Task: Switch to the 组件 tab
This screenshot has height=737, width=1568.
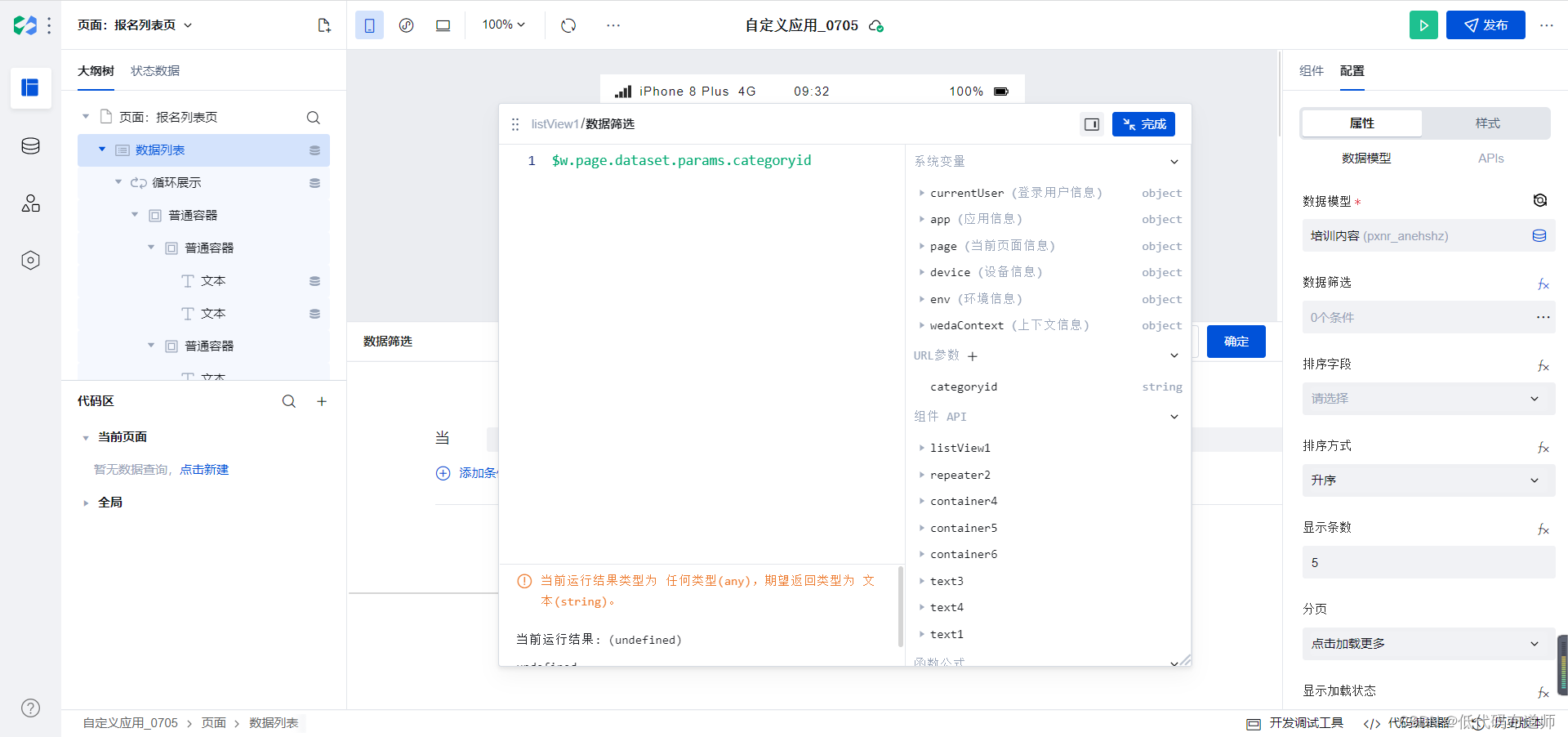Action: (1312, 71)
